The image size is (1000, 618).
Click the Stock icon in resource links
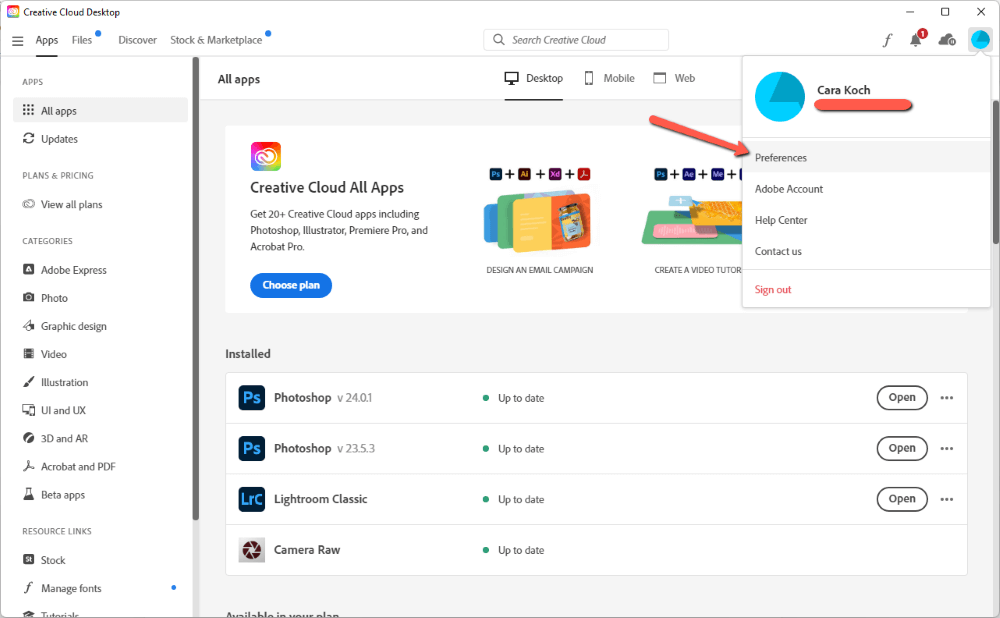point(29,559)
